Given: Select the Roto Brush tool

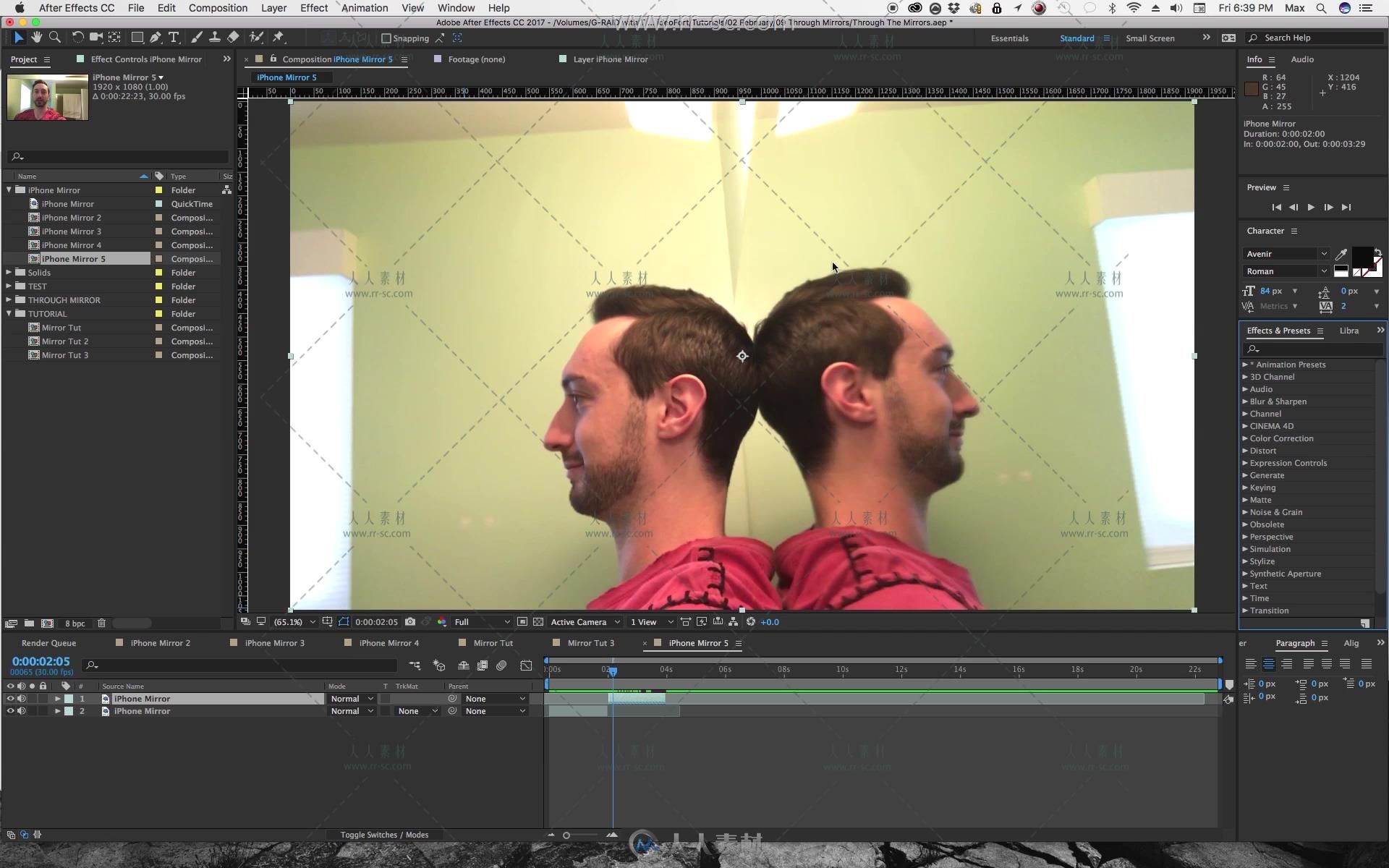Looking at the screenshot, I should click(x=255, y=38).
